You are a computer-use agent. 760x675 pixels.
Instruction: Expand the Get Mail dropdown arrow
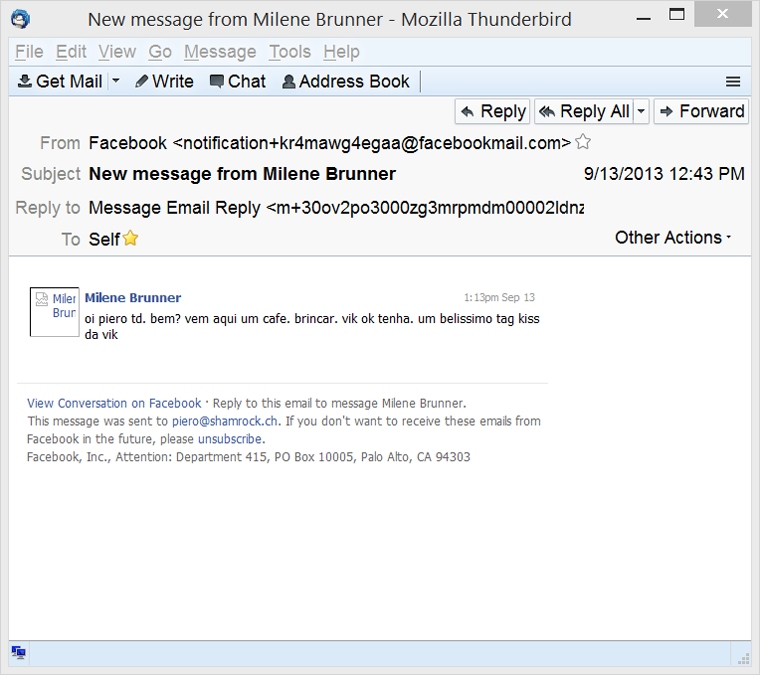(x=116, y=82)
